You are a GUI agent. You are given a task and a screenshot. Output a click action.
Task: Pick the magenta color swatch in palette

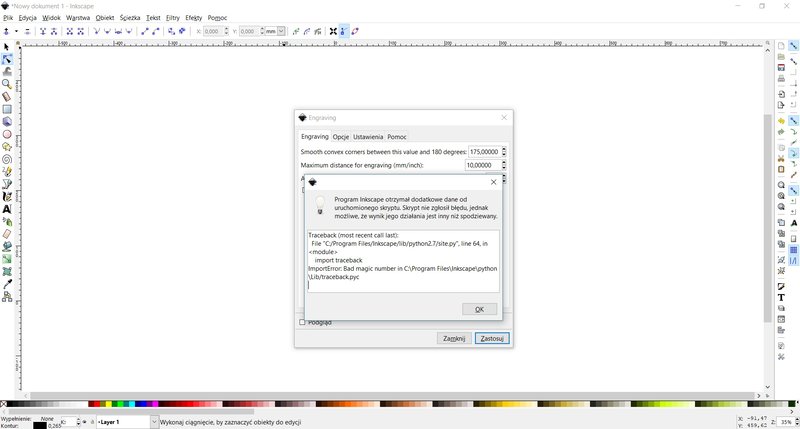[x=155, y=404]
